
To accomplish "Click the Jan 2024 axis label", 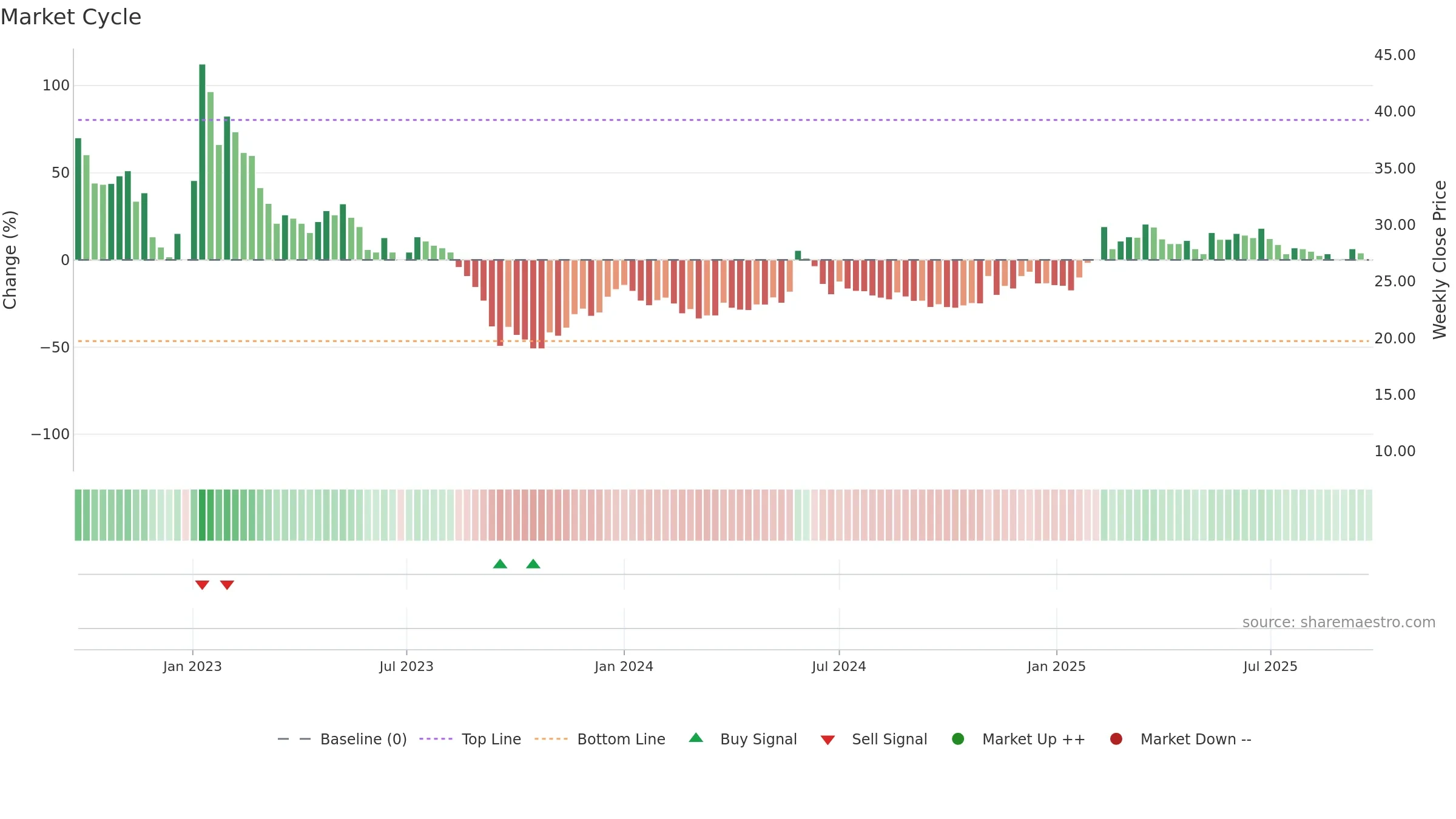I will click(x=624, y=667).
